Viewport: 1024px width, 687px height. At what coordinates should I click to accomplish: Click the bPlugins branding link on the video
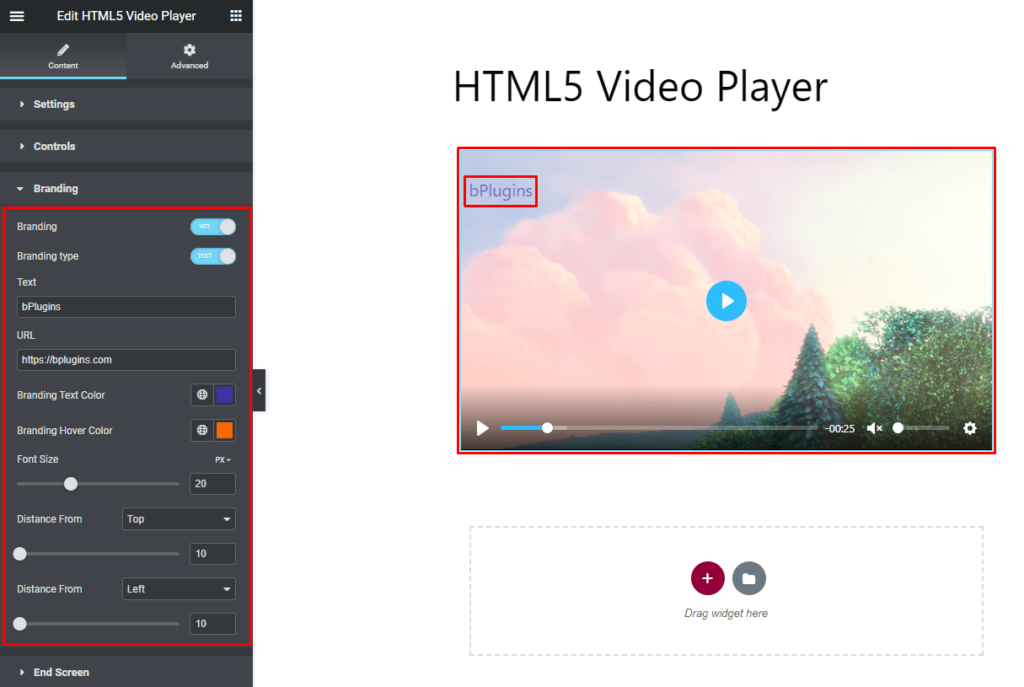point(500,190)
